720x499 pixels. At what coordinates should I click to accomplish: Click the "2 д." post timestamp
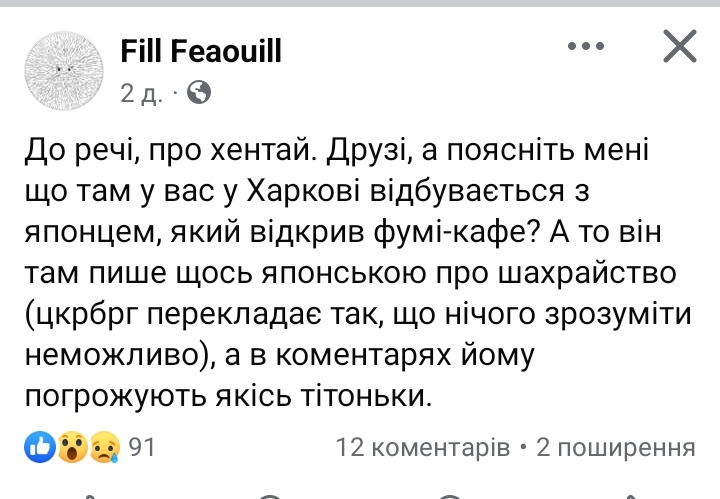[x=142, y=94]
